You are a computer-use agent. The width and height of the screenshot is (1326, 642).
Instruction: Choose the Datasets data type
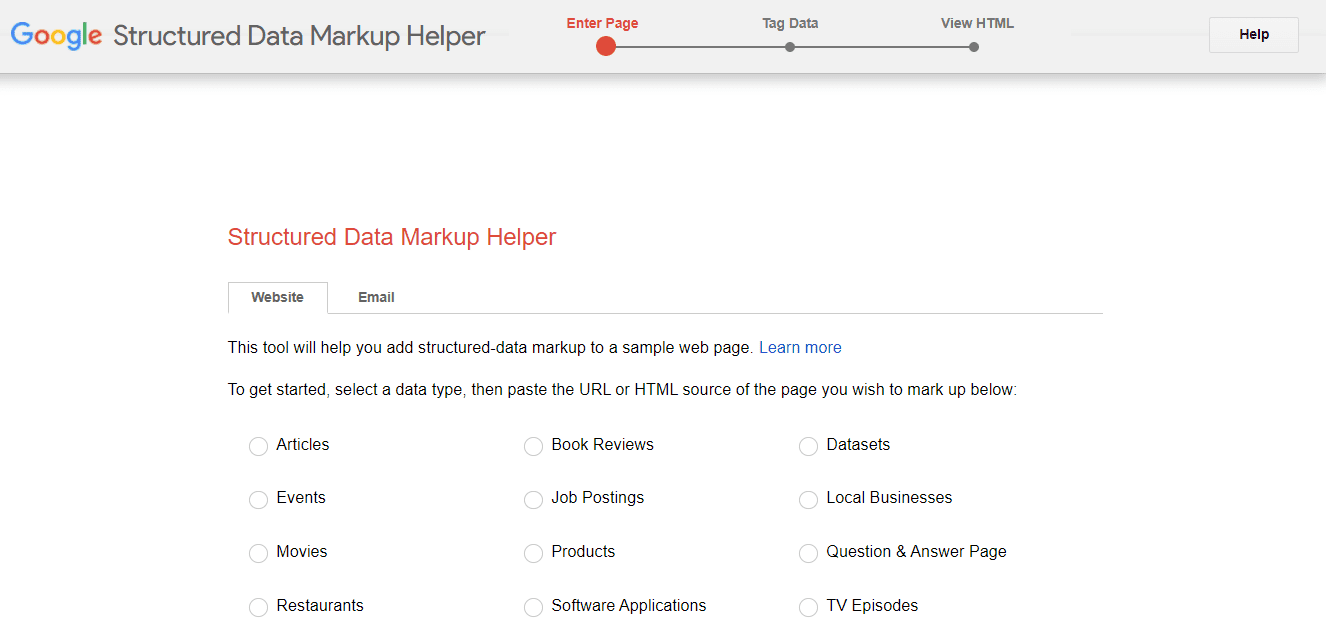click(x=808, y=446)
